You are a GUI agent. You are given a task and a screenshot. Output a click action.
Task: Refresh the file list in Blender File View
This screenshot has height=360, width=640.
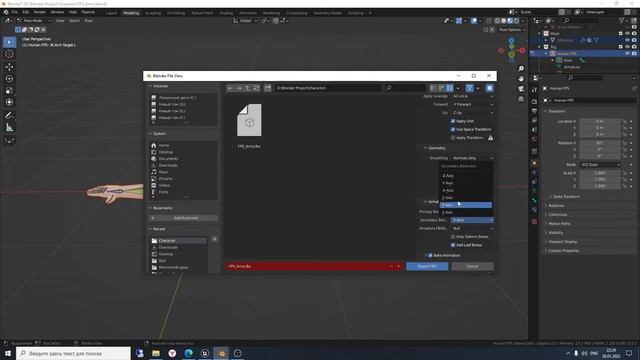[256, 88]
